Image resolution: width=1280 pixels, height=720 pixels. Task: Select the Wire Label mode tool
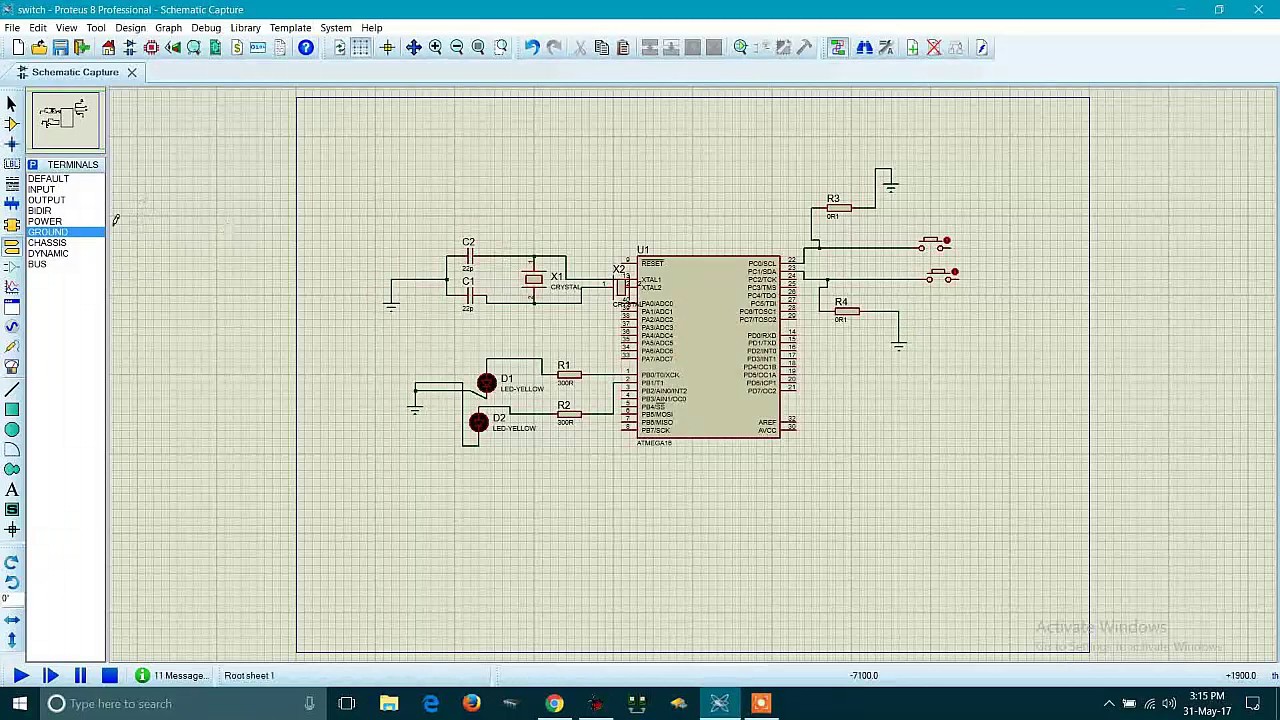(12, 164)
